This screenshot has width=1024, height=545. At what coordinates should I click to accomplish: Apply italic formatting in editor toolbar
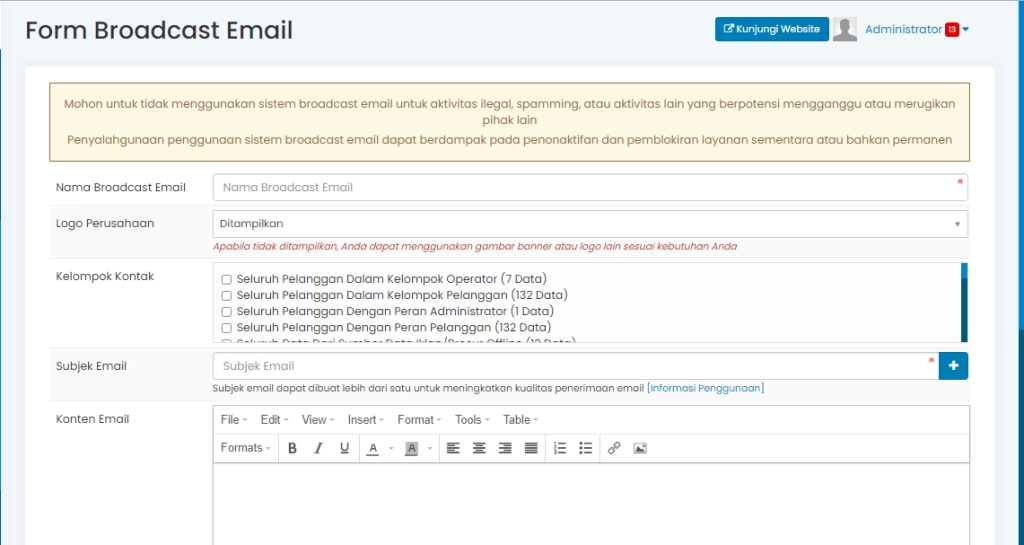pos(318,448)
